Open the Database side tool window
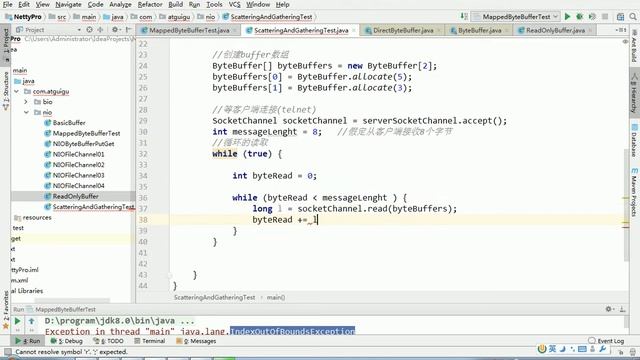Viewport: 640px width, 360px height. pos(634,140)
